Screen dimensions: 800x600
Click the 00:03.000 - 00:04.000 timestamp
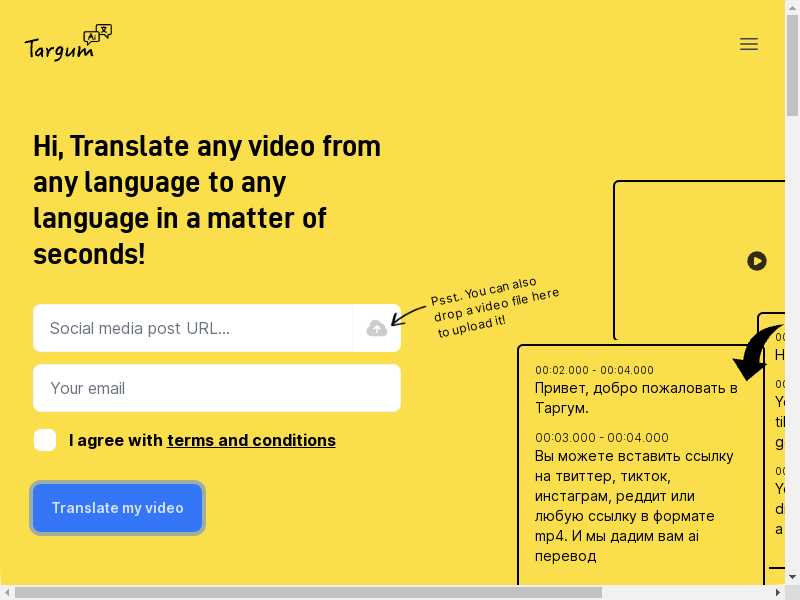[602, 437]
